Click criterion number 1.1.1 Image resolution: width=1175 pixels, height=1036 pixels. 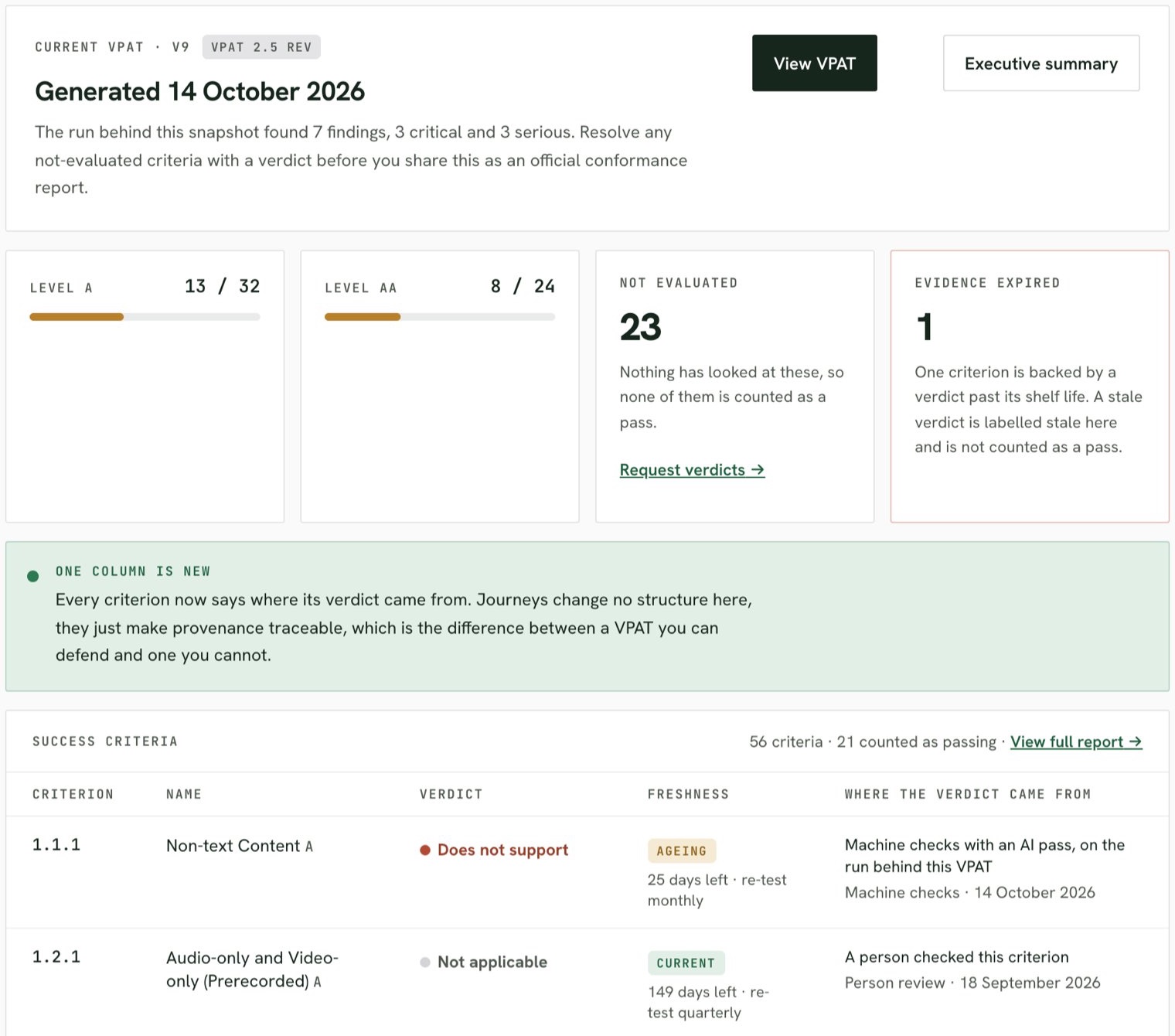[x=56, y=845]
